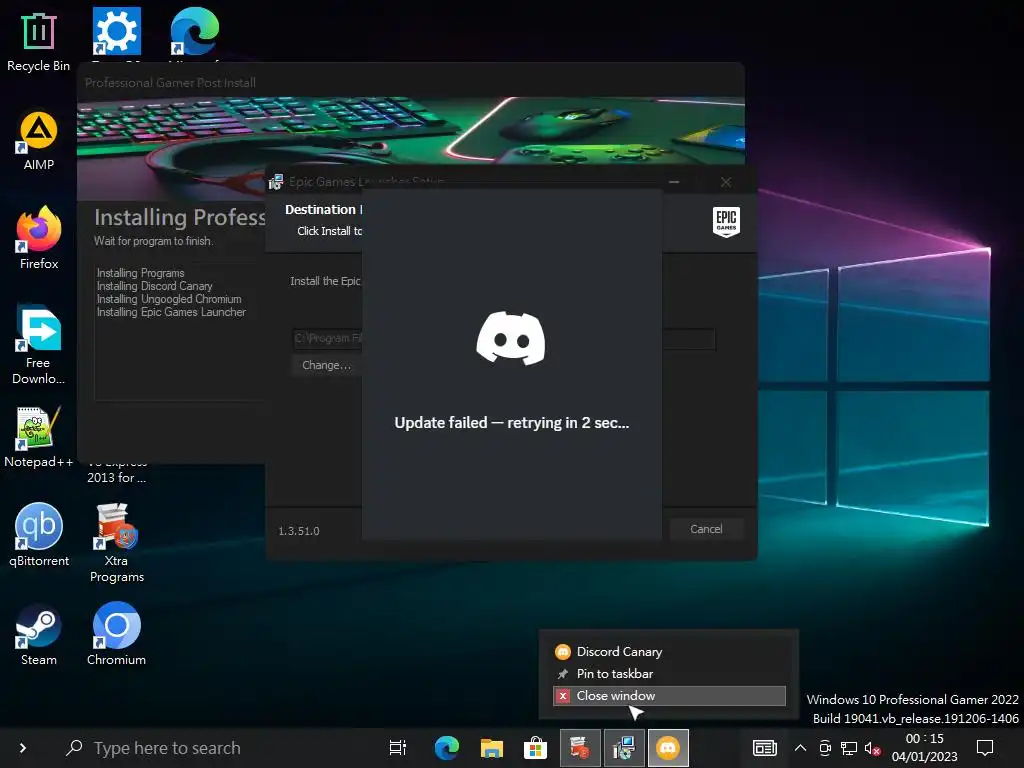The height and width of the screenshot is (768, 1024).
Task: Open the news and interests tray icon
Action: tap(765, 748)
